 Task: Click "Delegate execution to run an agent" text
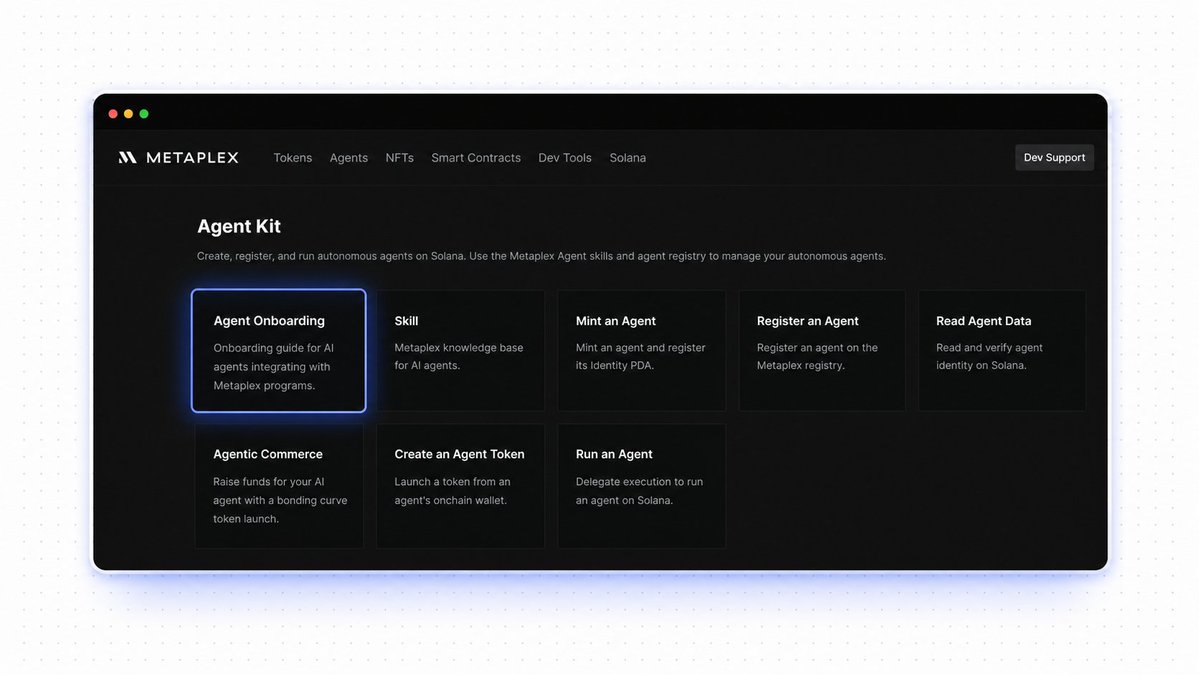tap(639, 491)
